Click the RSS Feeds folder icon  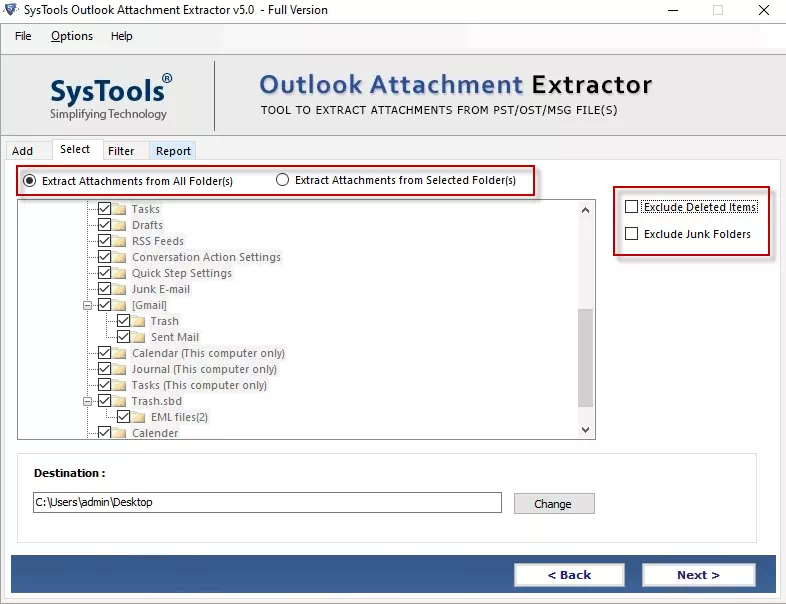(119, 241)
